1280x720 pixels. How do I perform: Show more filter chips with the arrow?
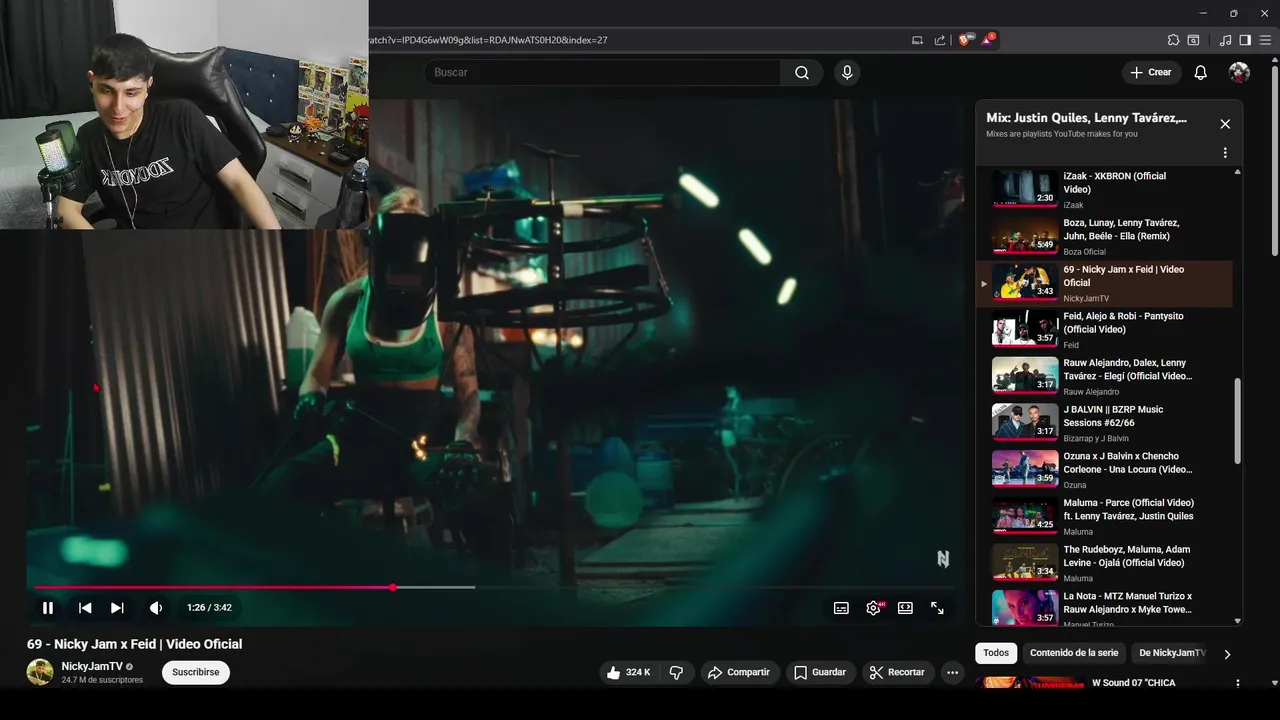click(1227, 654)
